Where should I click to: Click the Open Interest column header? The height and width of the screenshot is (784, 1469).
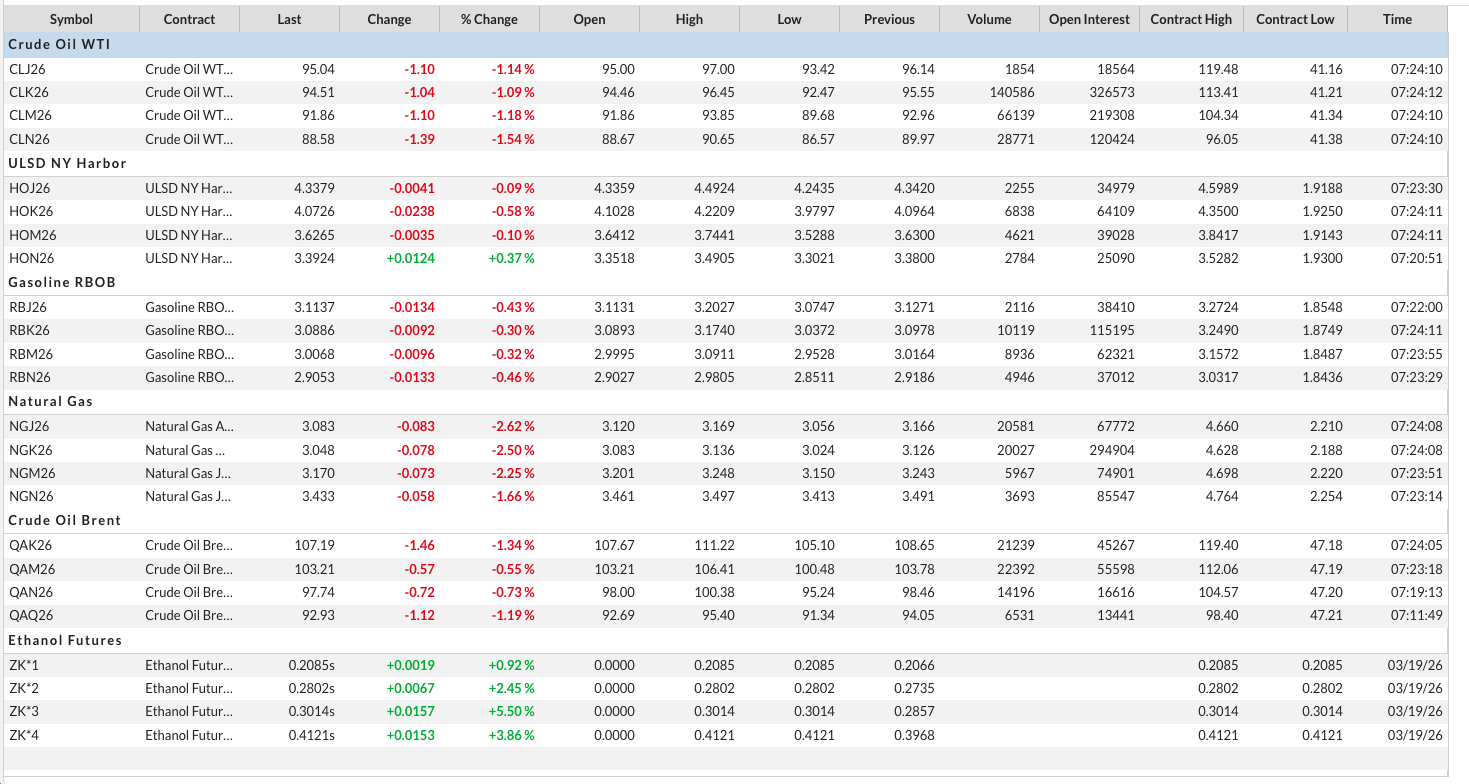(1089, 19)
